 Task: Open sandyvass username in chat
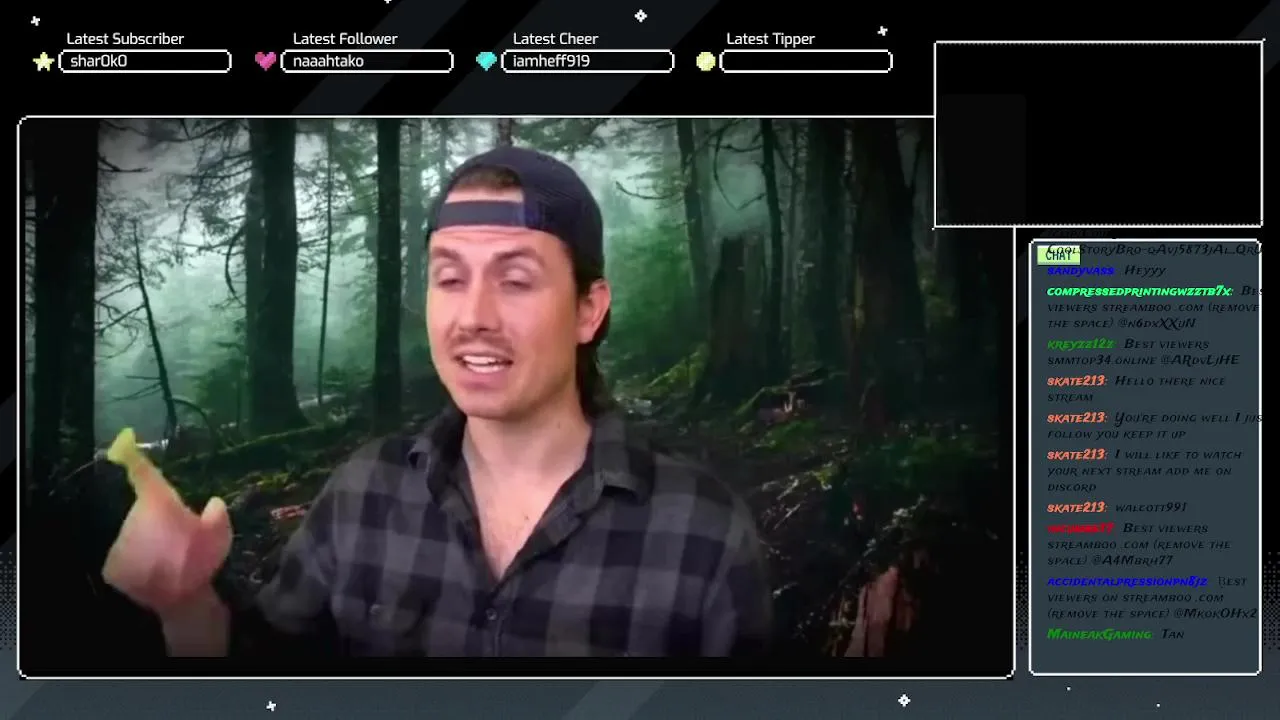click(x=1081, y=271)
